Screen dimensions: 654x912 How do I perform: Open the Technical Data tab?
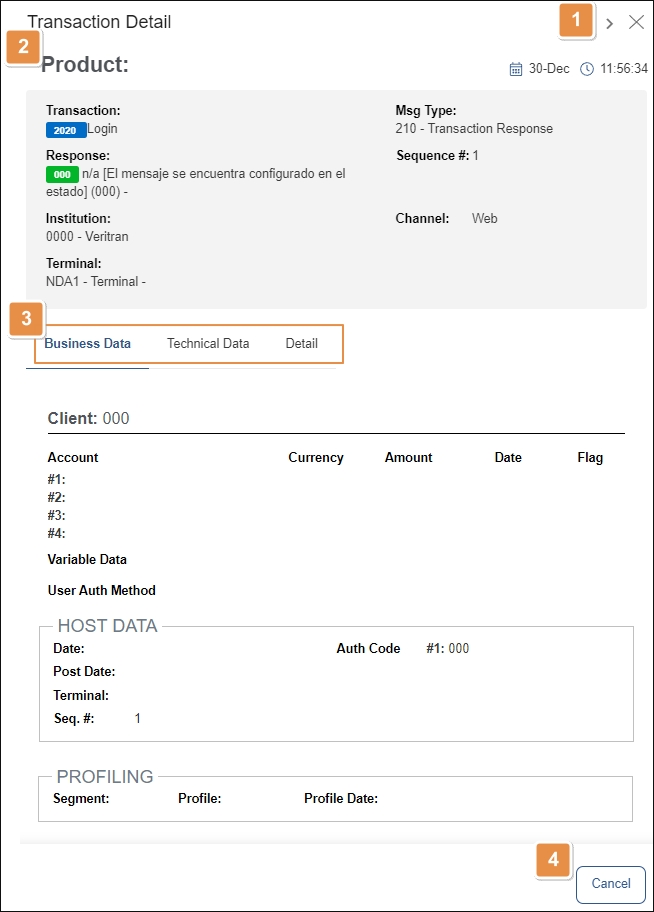click(x=208, y=344)
